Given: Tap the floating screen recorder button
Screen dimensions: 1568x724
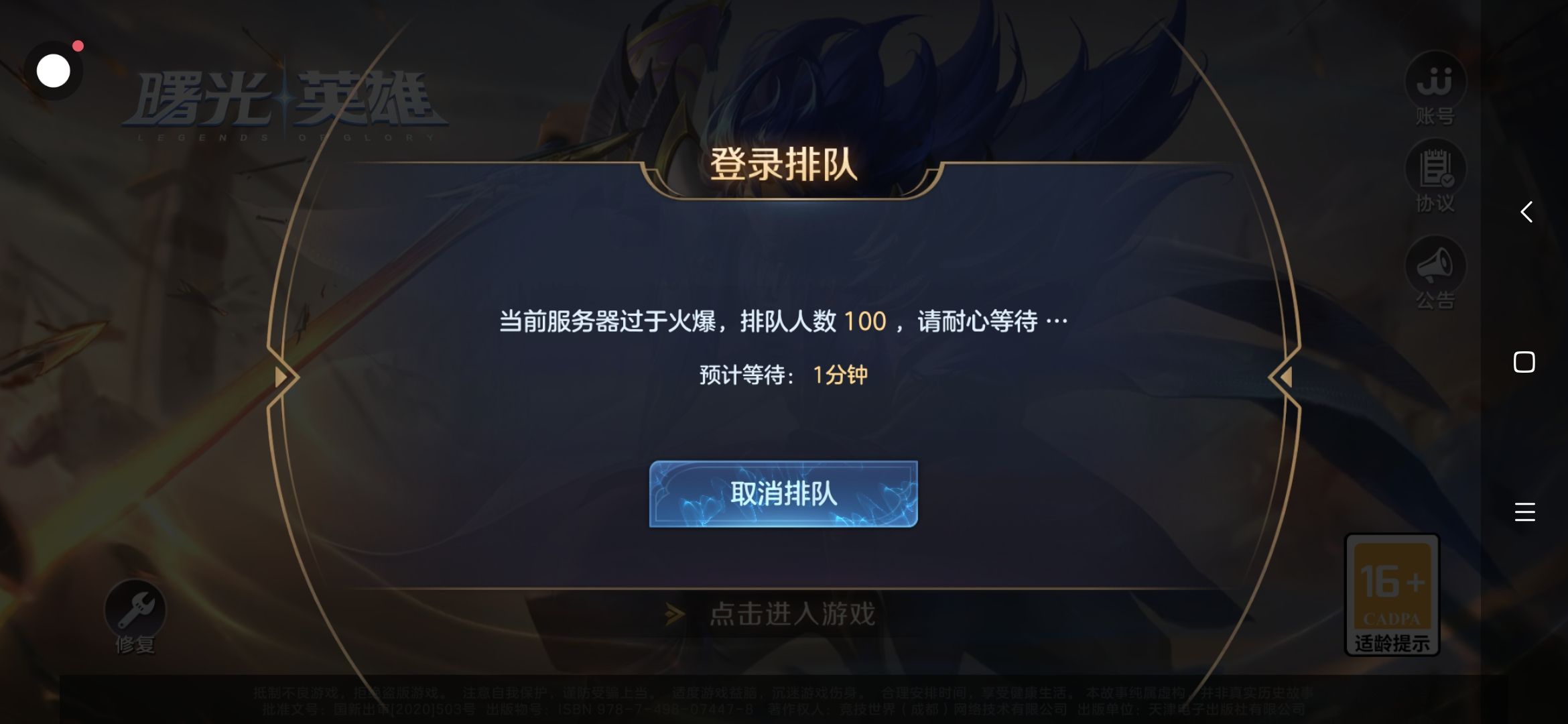Looking at the screenshot, I should [54, 71].
